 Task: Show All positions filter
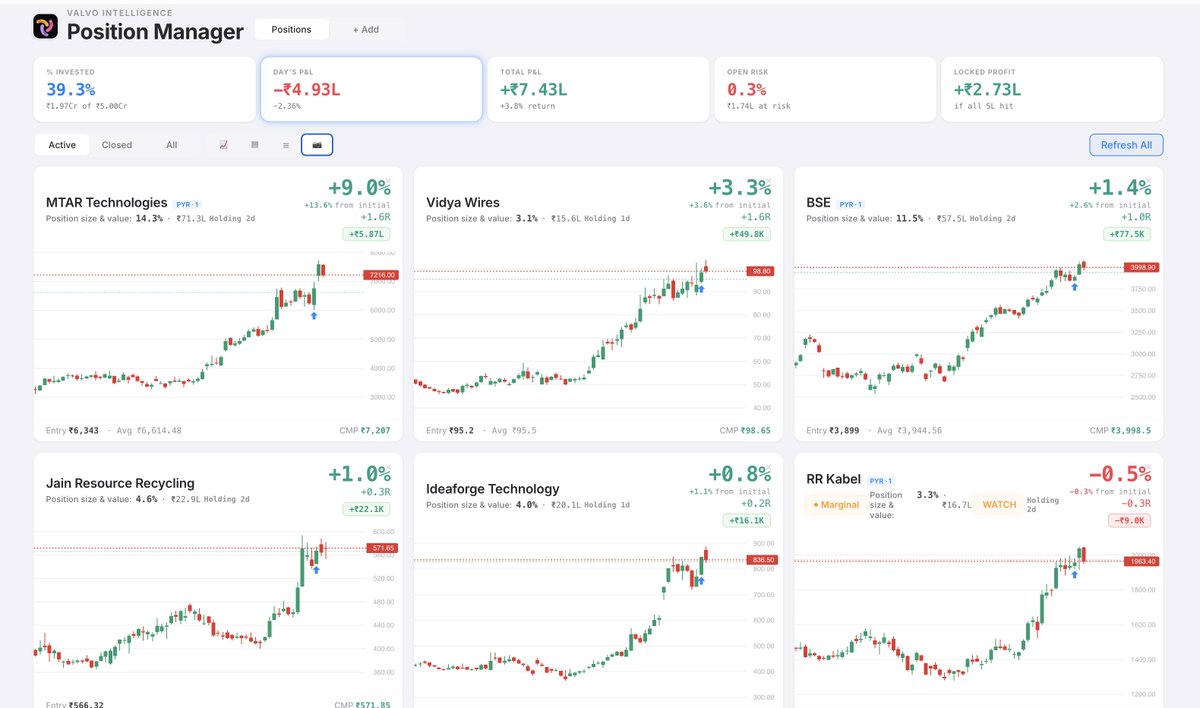click(172, 145)
